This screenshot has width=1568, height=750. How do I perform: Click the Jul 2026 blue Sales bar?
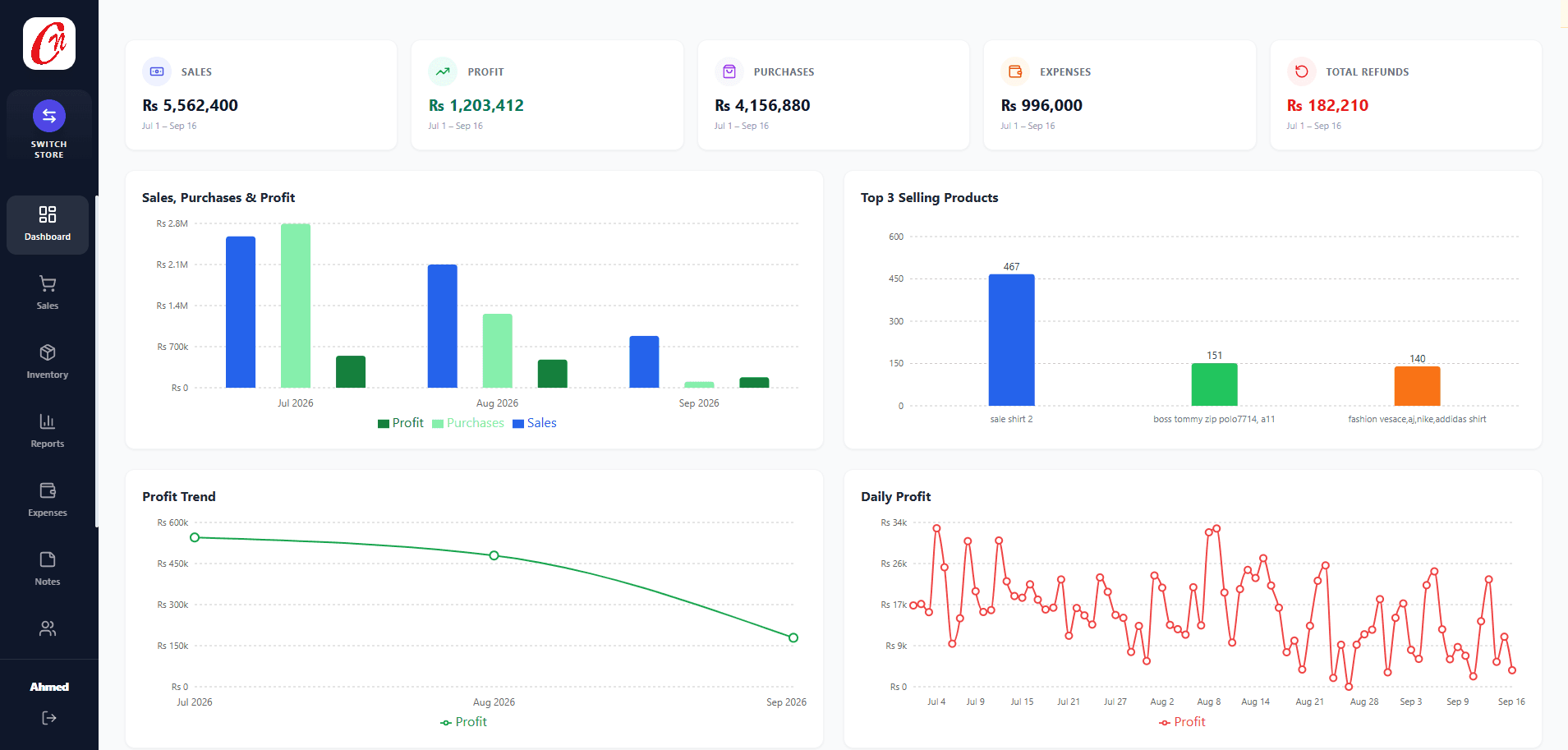241,312
